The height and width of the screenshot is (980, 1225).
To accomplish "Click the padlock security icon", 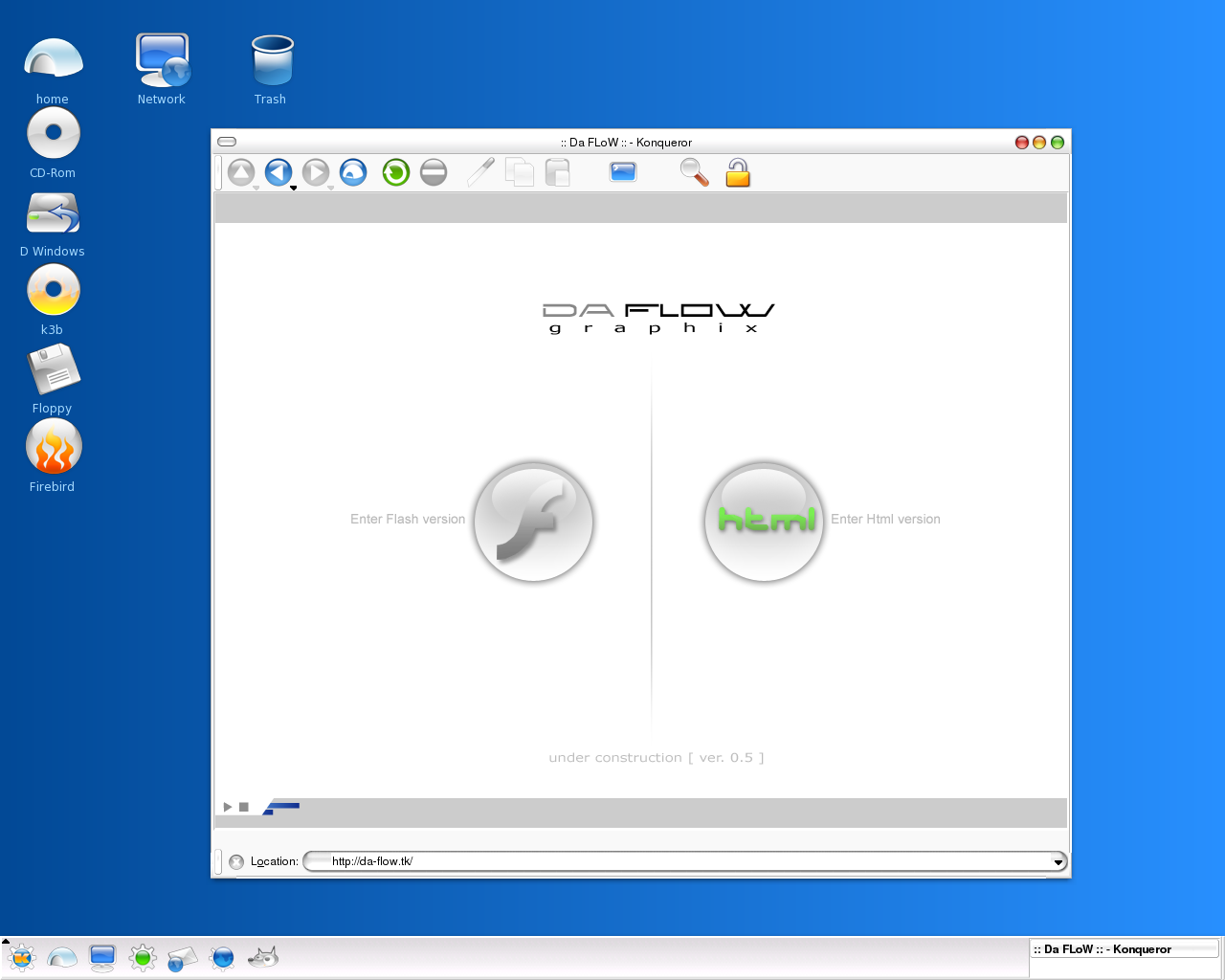I will [x=738, y=172].
